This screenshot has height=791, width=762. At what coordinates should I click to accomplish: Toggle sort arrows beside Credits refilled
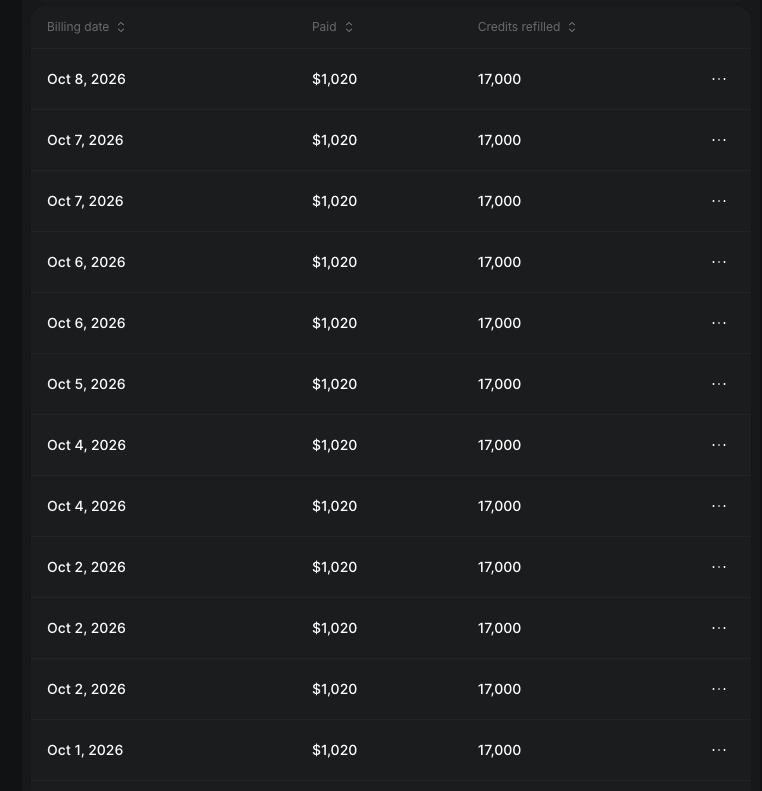pos(572,27)
